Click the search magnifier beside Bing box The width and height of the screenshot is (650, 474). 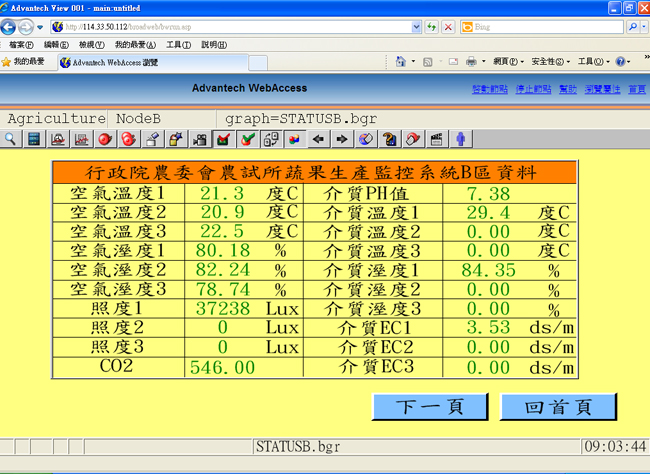[x=633, y=27]
